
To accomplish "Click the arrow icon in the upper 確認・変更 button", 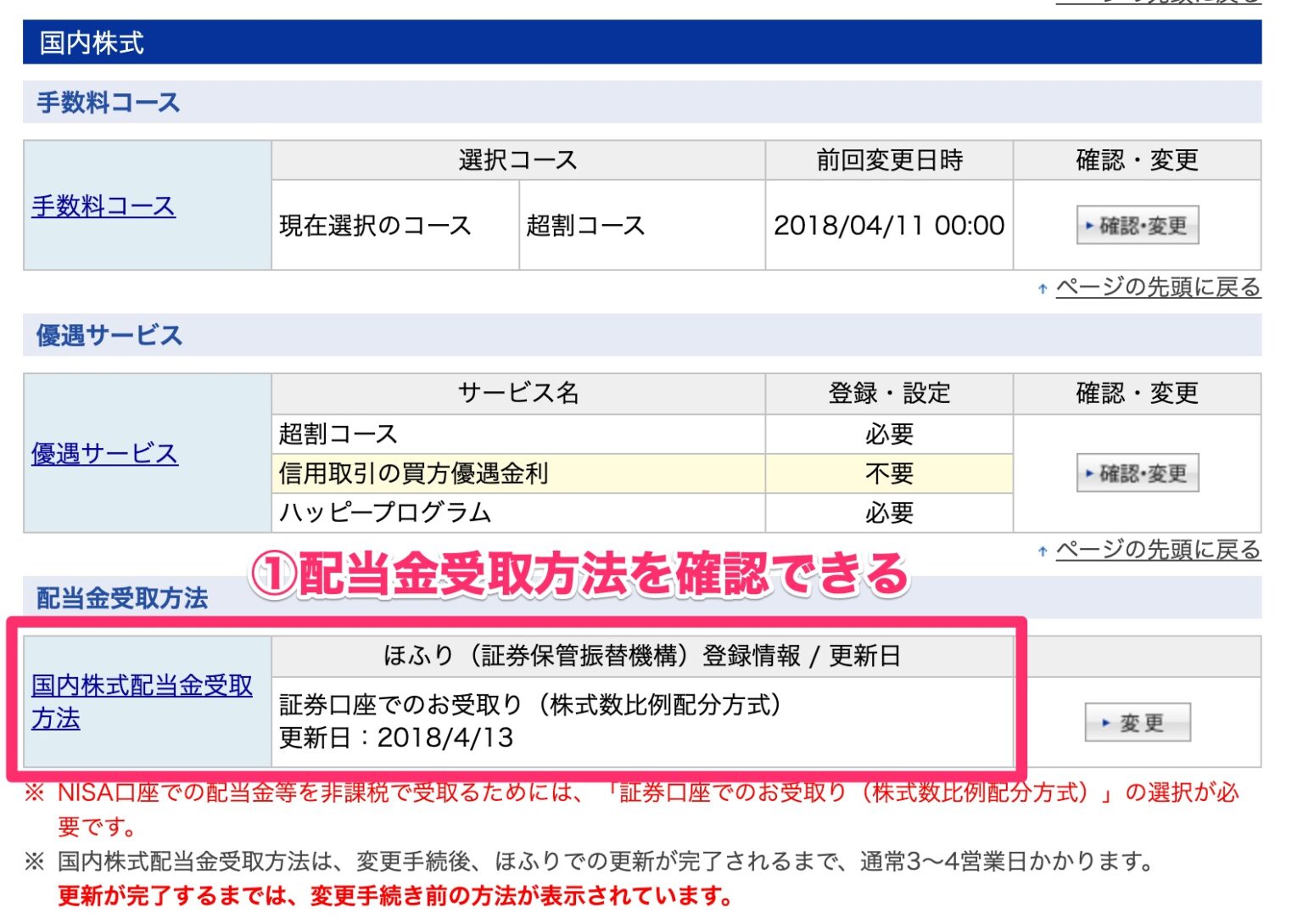I will 1092,225.
